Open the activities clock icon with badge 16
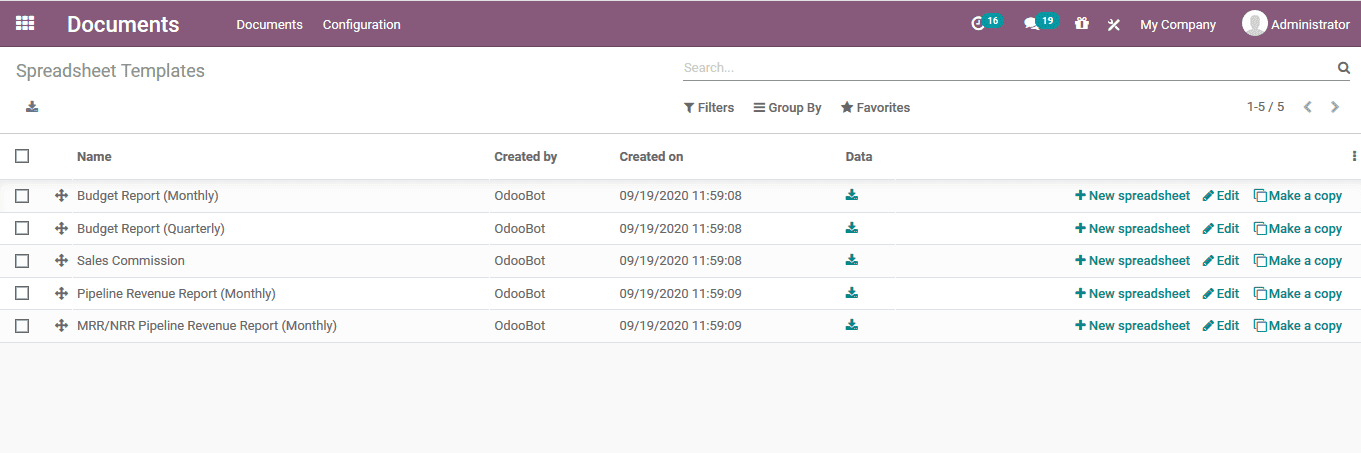 point(978,24)
